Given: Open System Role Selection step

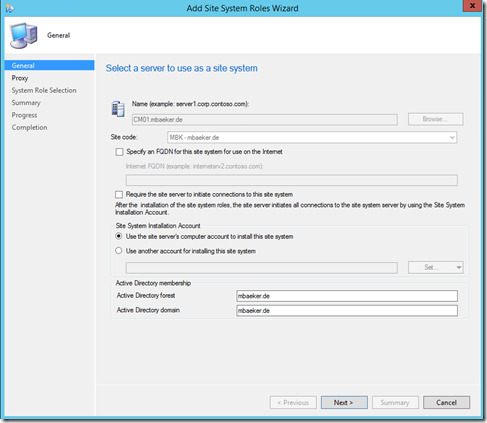Looking at the screenshot, I should (44, 90).
